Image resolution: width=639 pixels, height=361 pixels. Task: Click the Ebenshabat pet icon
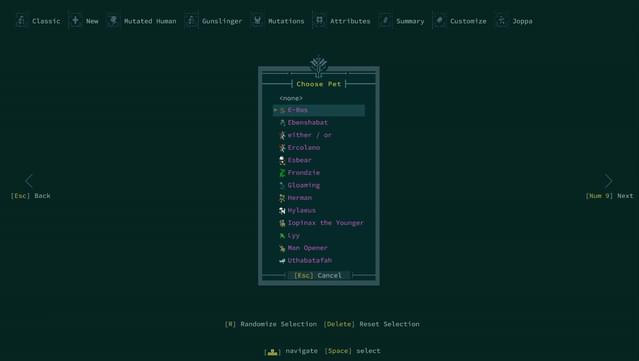pos(282,123)
